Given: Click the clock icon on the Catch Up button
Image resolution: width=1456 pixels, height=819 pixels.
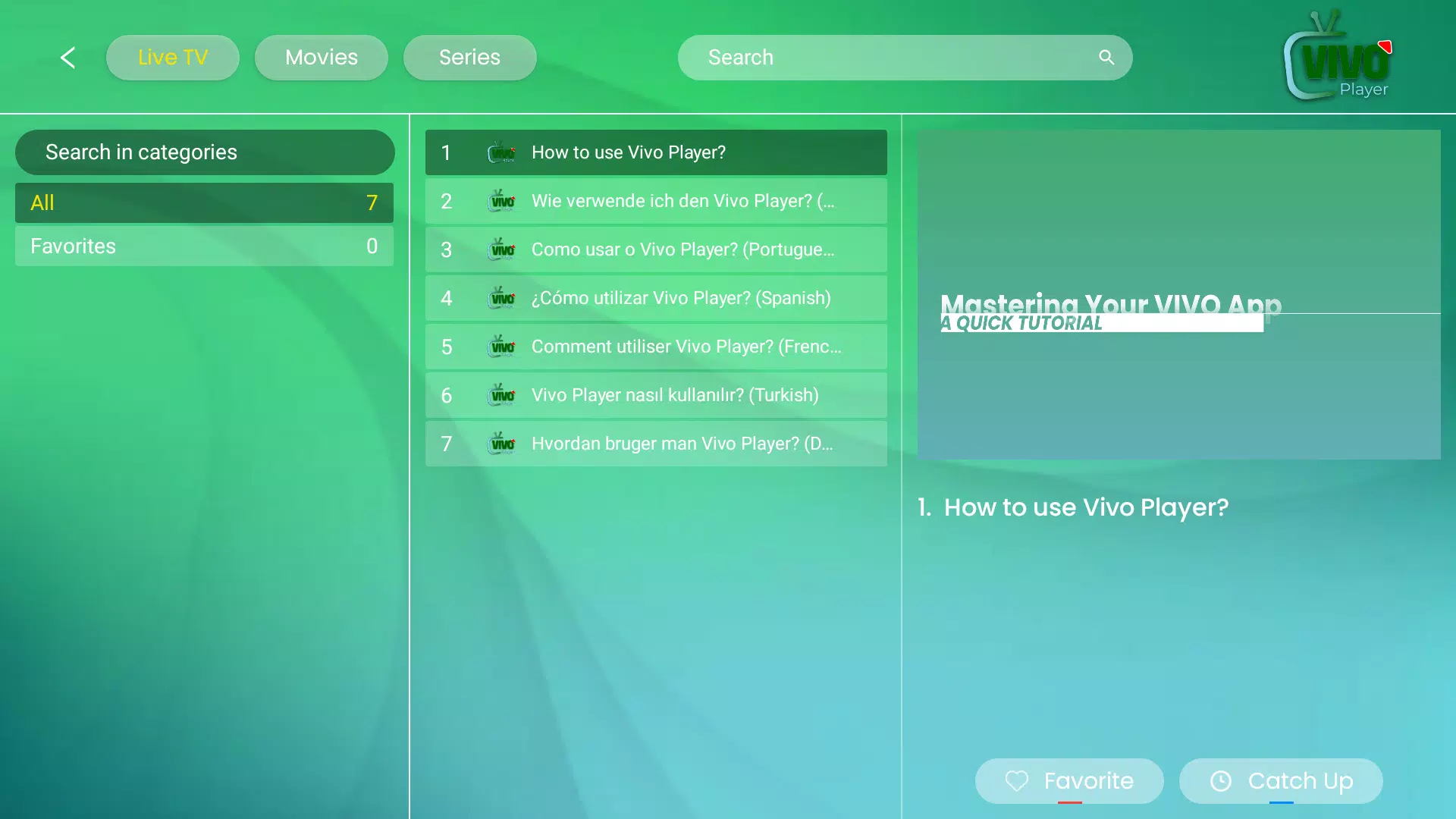Looking at the screenshot, I should click(x=1221, y=781).
